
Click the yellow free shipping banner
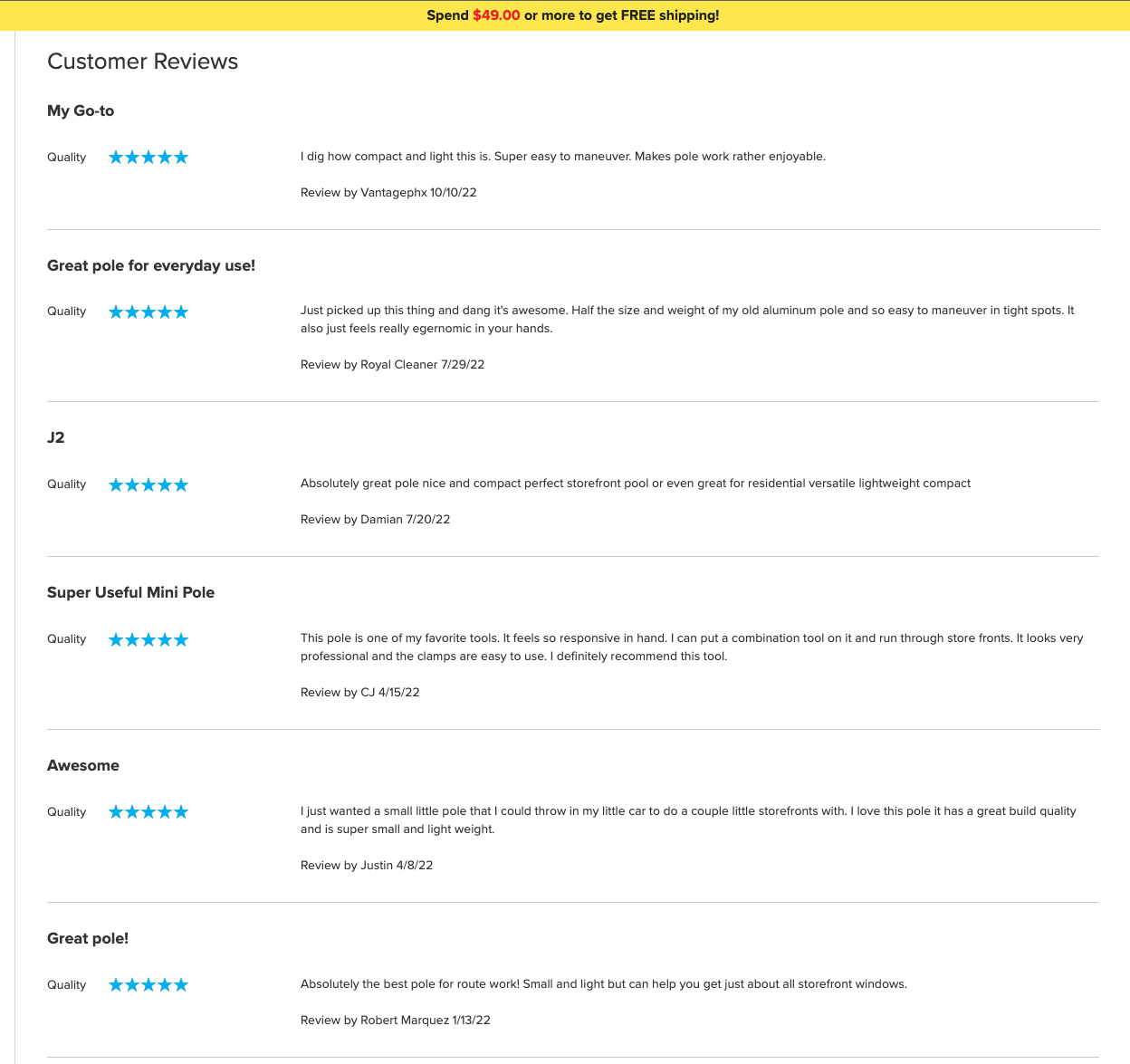click(565, 15)
